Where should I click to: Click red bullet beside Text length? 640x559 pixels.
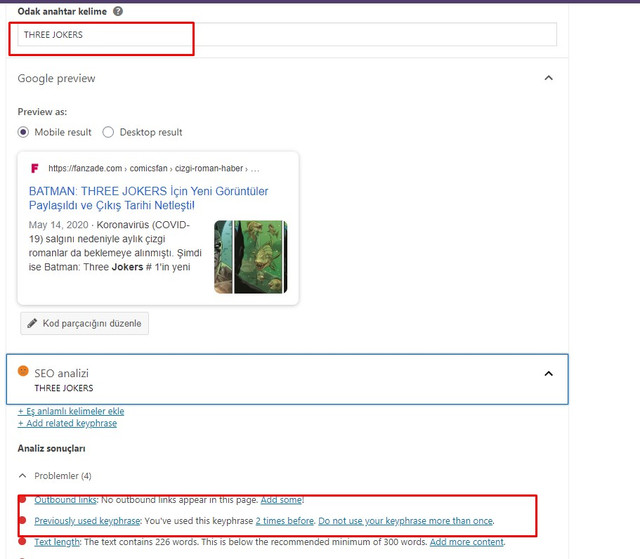pyautogui.click(x=22, y=541)
